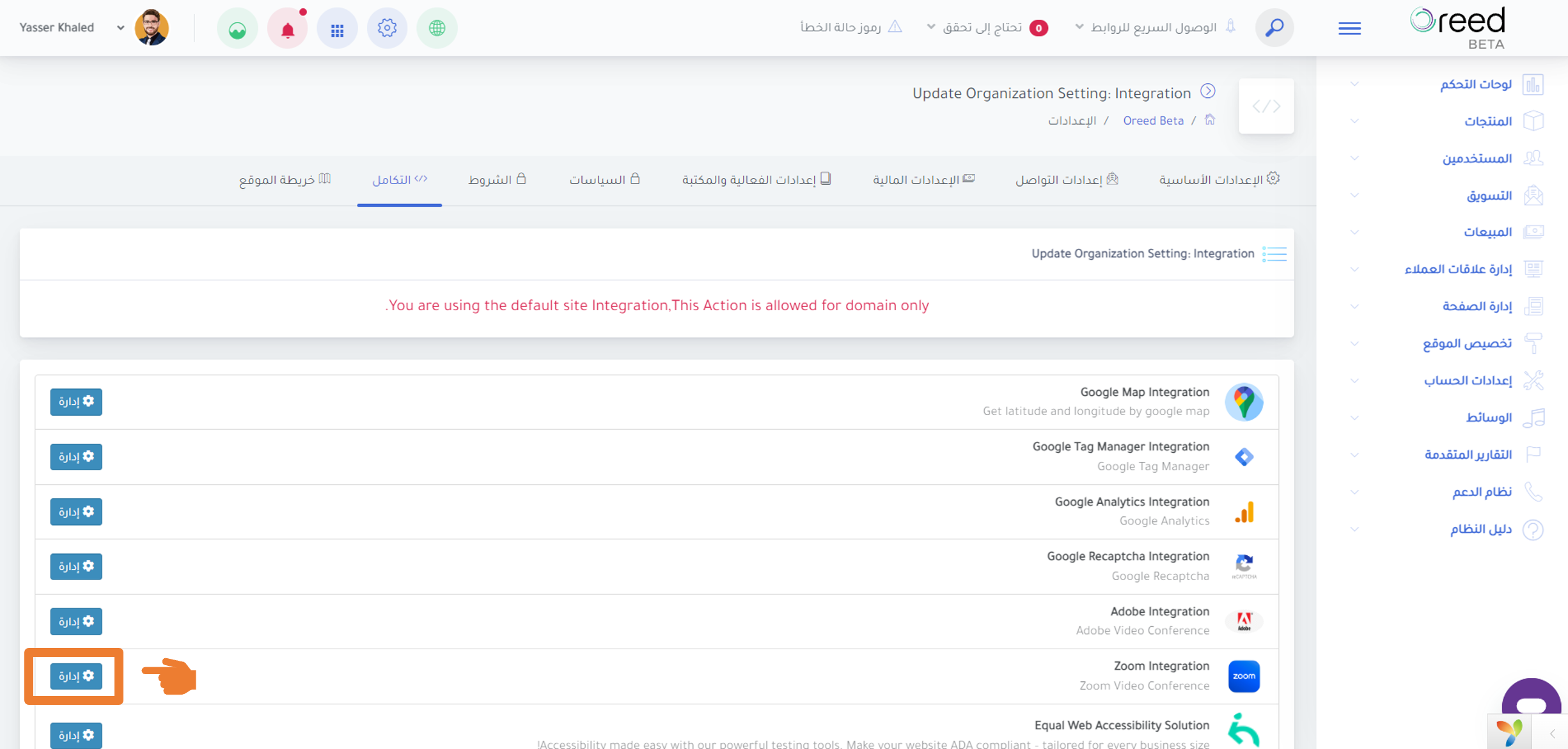
Task: Open the search magnifier icon
Action: [x=1274, y=28]
